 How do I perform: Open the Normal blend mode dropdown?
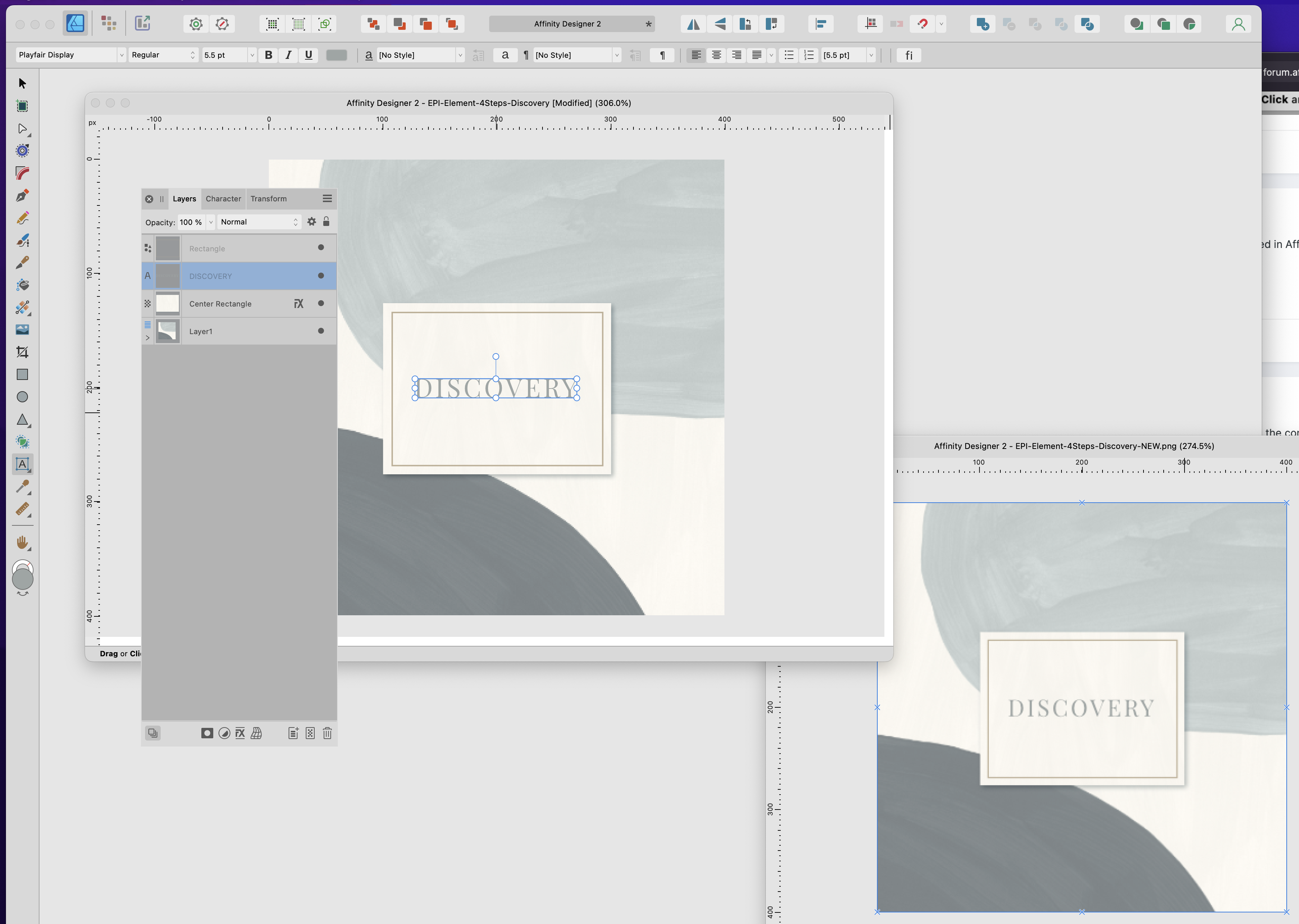coord(259,222)
